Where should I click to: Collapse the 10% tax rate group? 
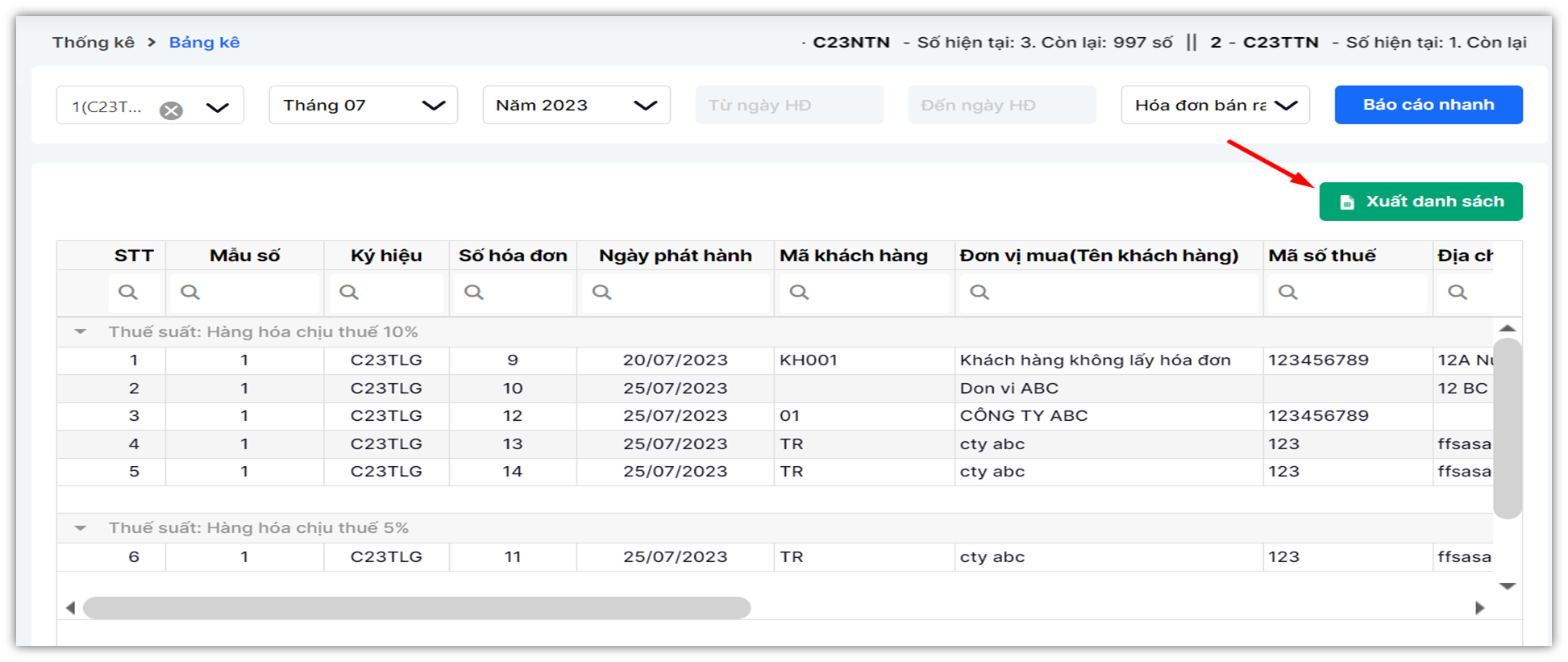pos(81,331)
